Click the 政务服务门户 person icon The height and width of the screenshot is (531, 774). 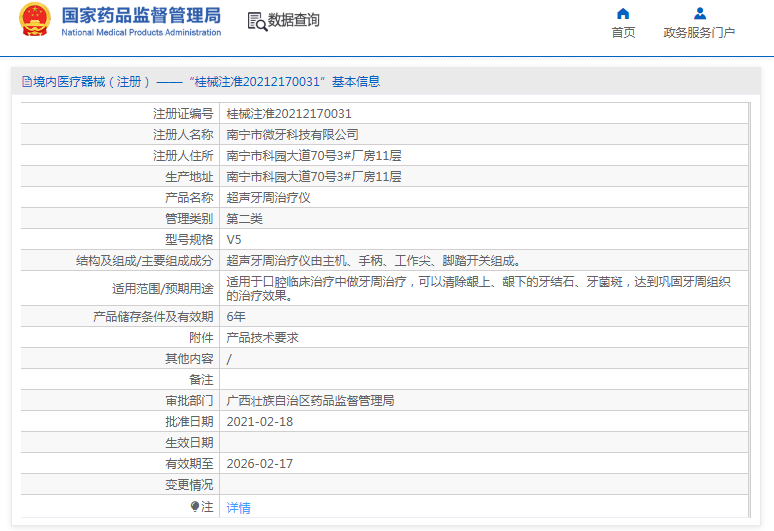[700, 13]
